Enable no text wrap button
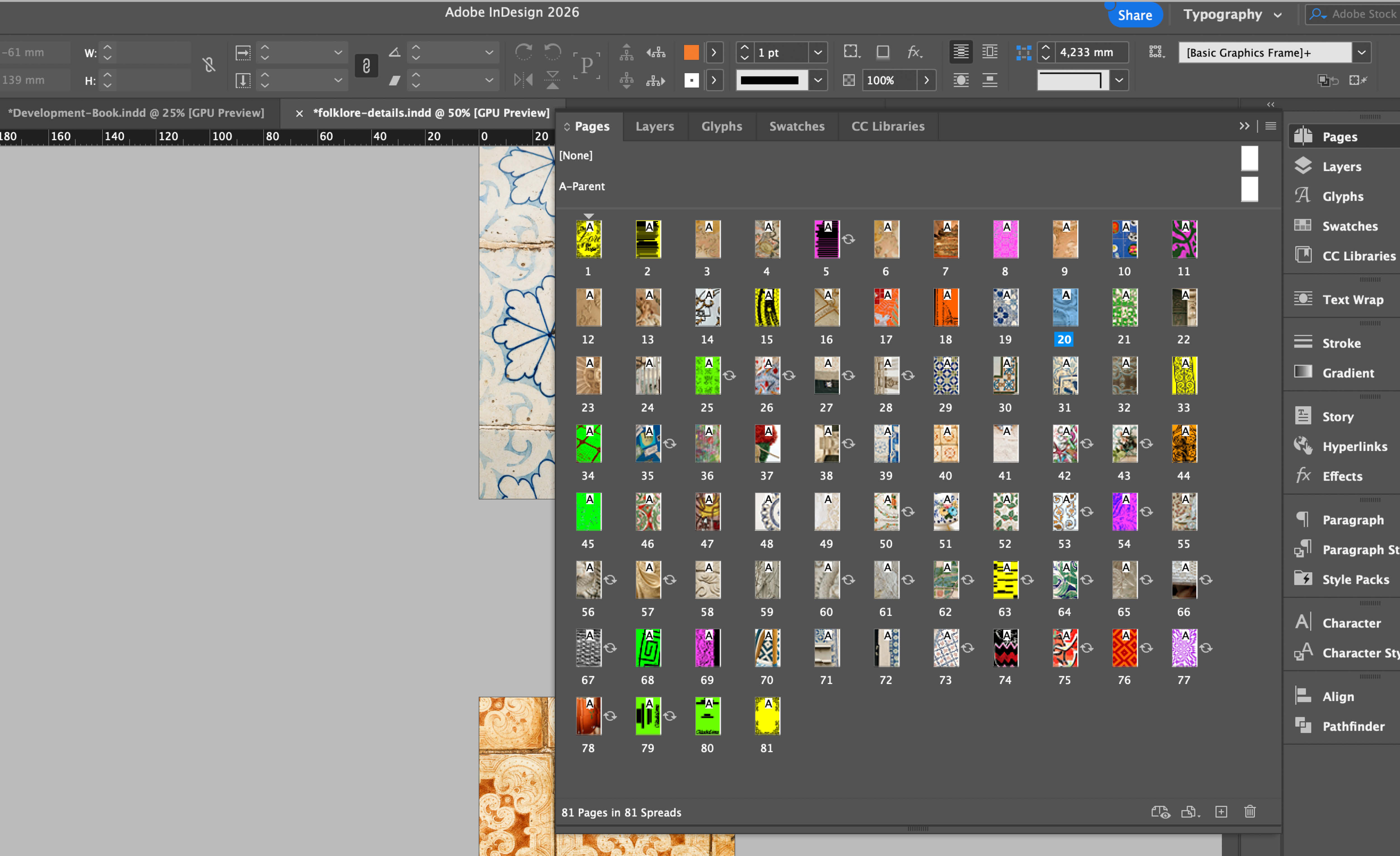This screenshot has height=856, width=1400. coord(961,52)
